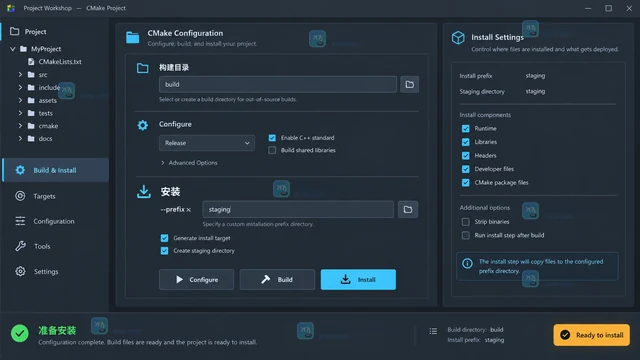Image resolution: width=640 pixels, height=360 pixels.
Task: Click the Targets bullseye icon
Action: (x=20, y=196)
